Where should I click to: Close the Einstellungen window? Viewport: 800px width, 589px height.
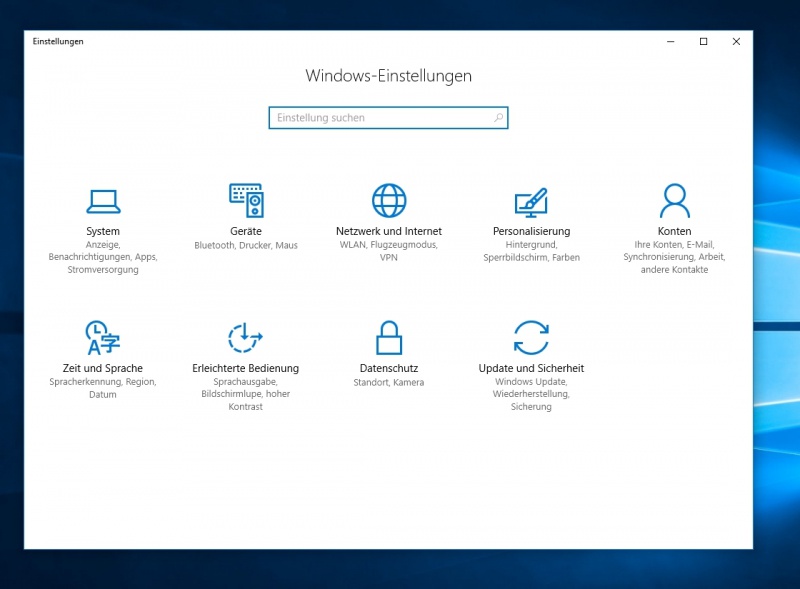736,41
